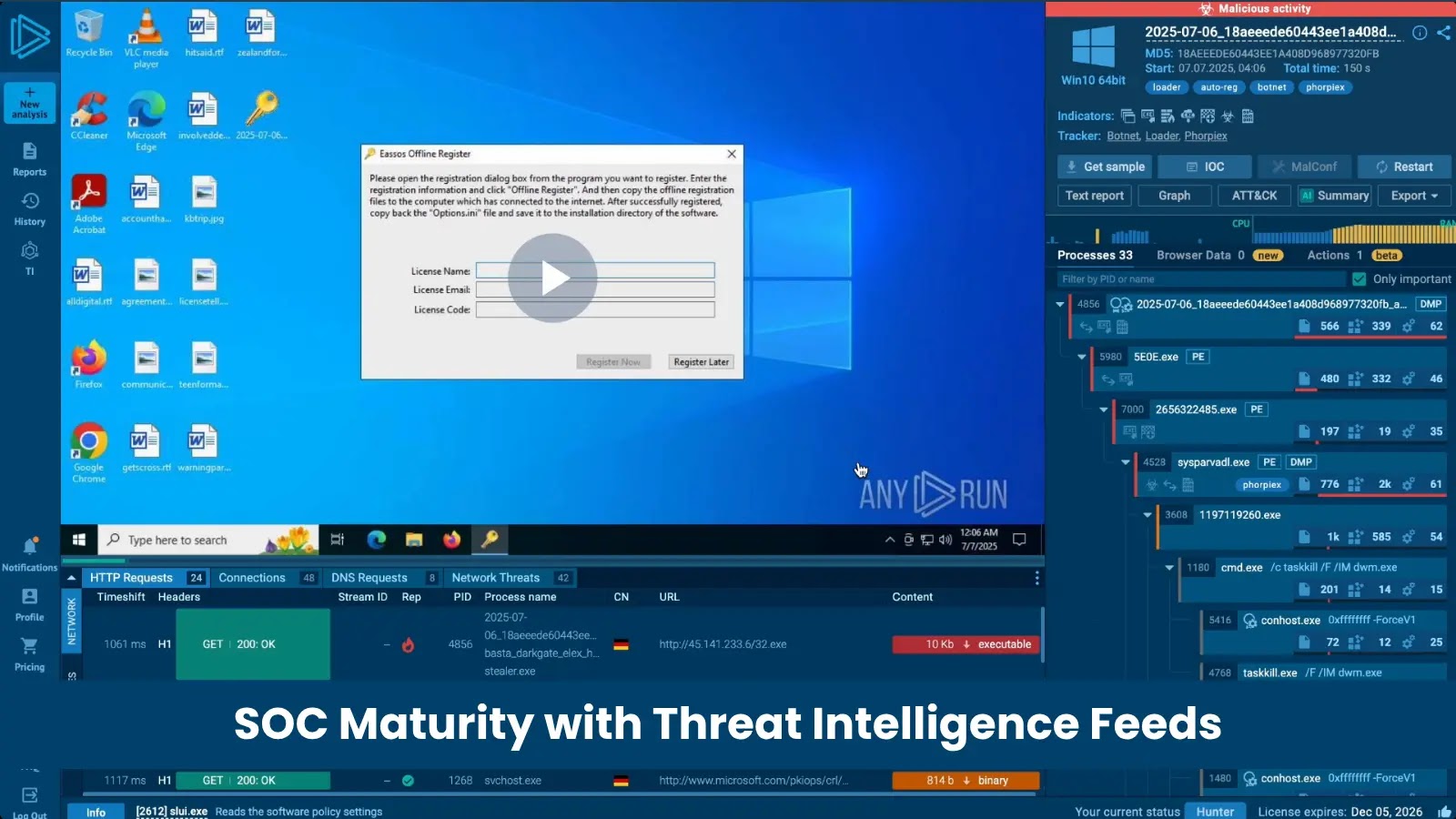Screen dimensions: 1456x819
Task: Open the AI Summary
Action: click(x=1333, y=196)
